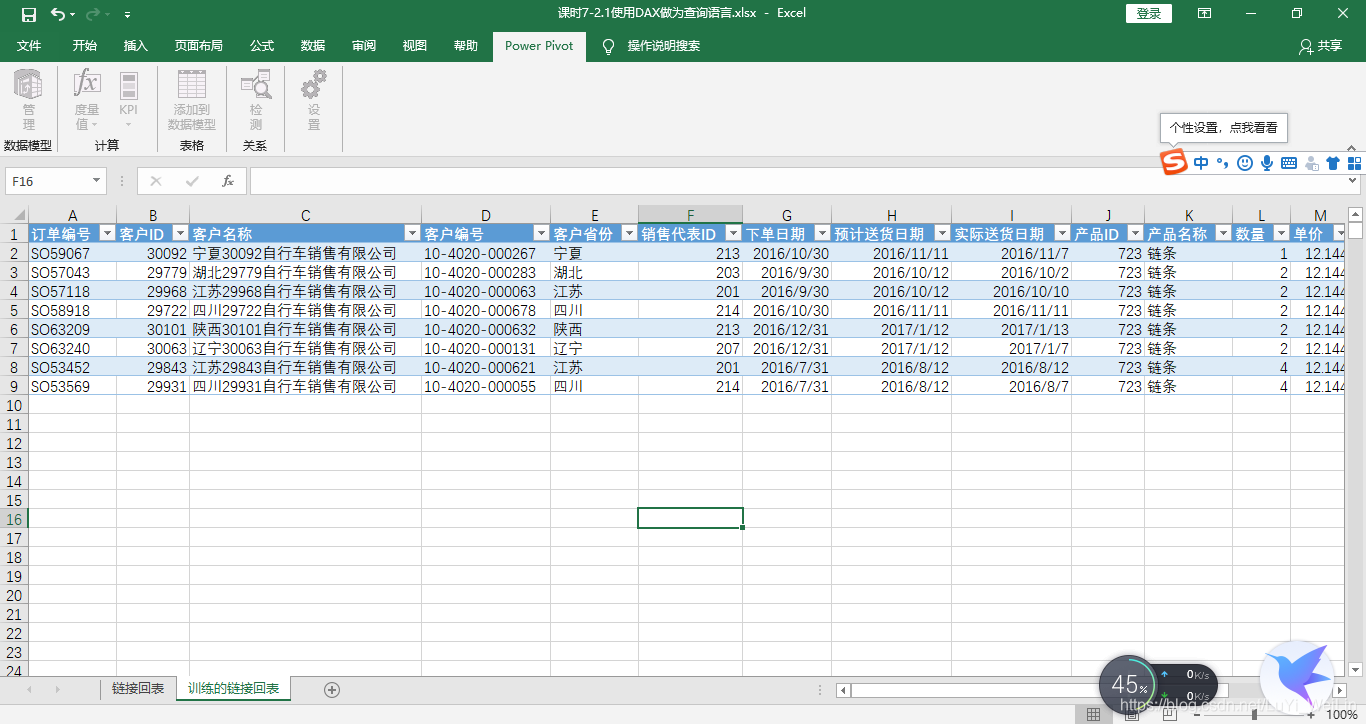Add a new sheet with plus icon
1366x724 pixels.
(332, 689)
